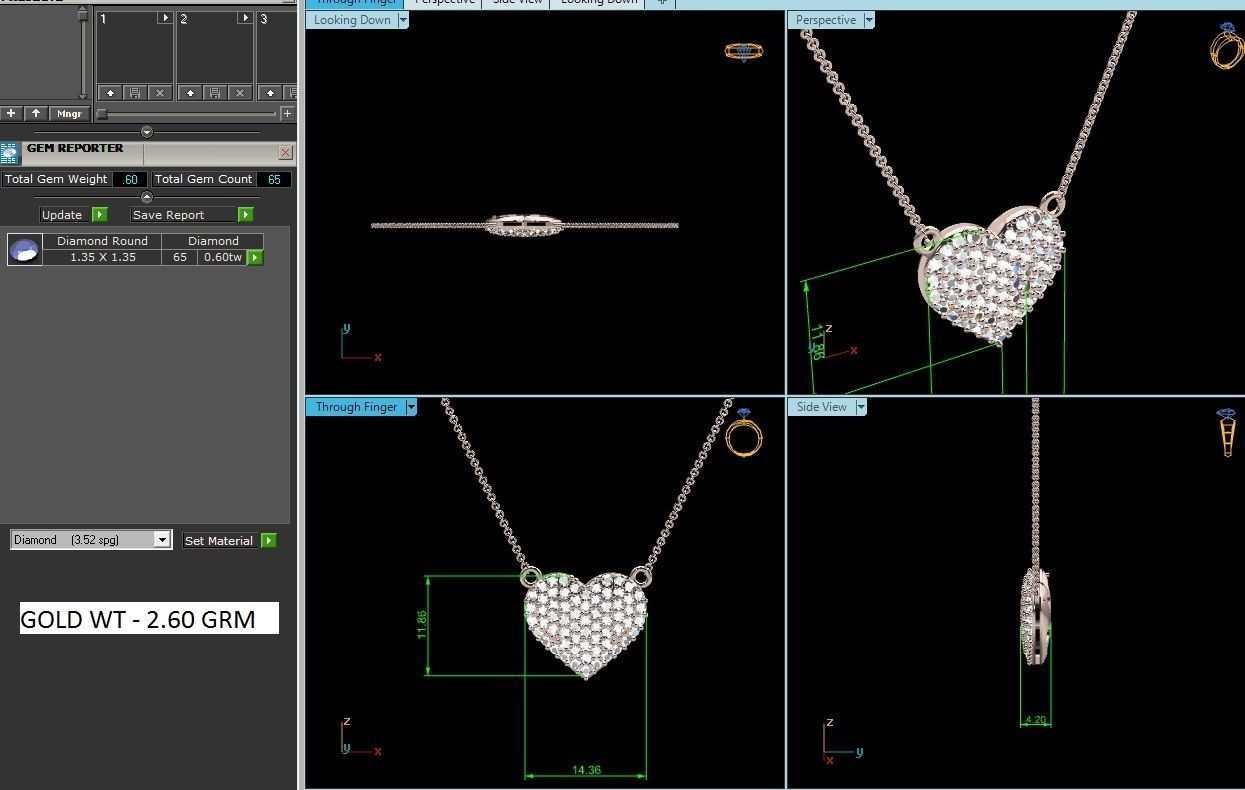This screenshot has height=790, width=1245.
Task: Delete preset slot 1 with X icon
Action: 160,93
